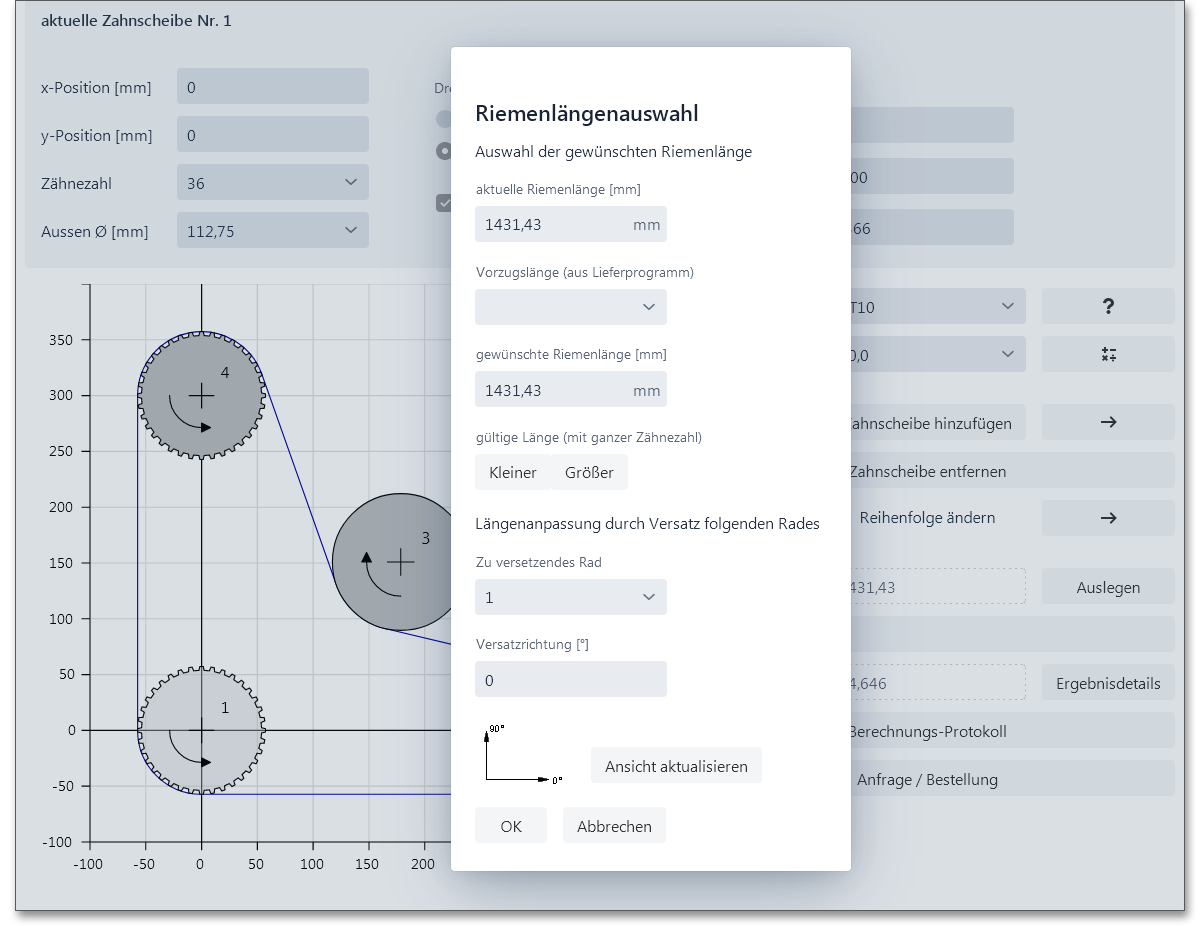The image size is (1200, 926).
Task: Click the y-Position input field
Action: click(273, 134)
